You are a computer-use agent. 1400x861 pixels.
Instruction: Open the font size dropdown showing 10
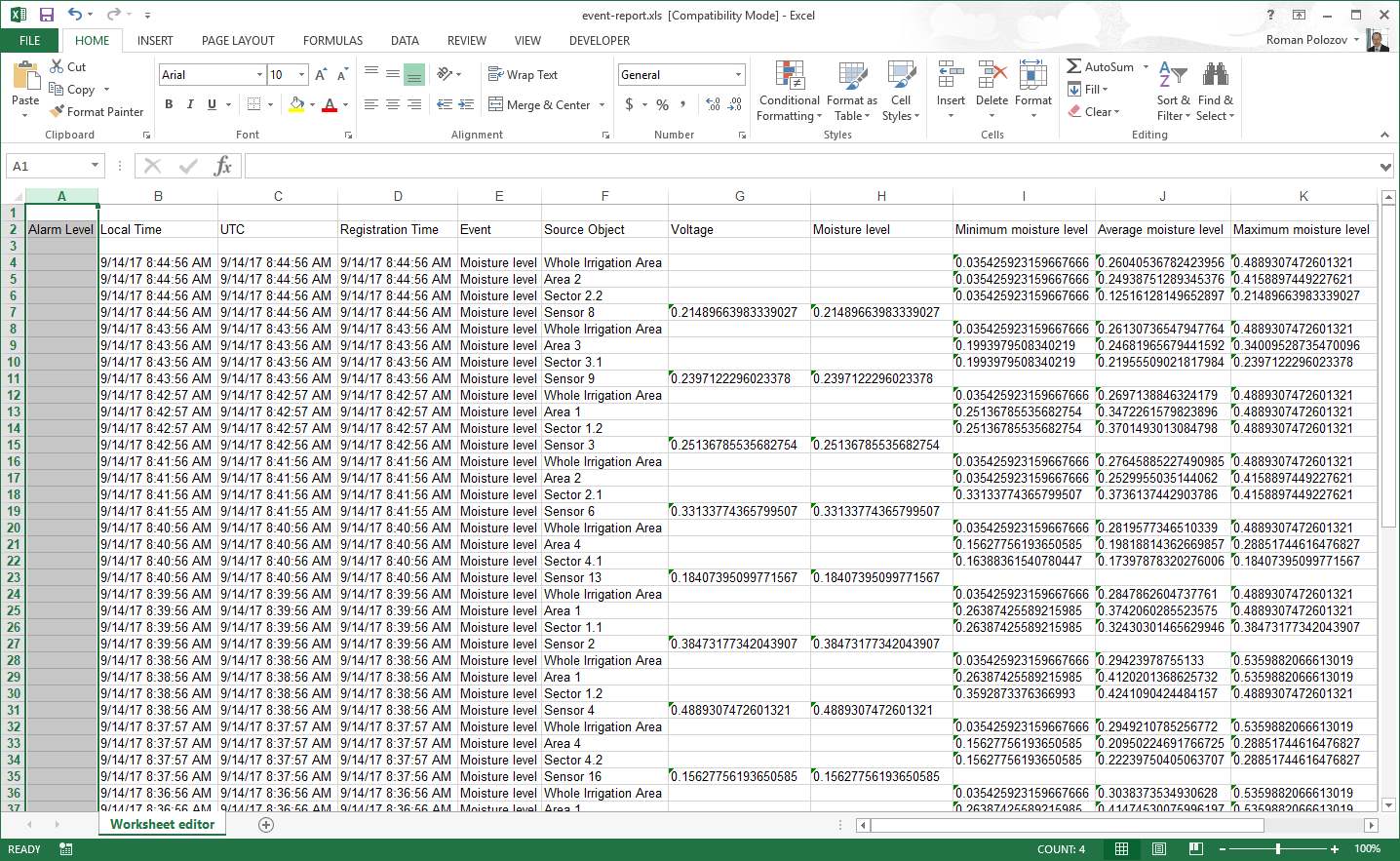click(x=301, y=74)
